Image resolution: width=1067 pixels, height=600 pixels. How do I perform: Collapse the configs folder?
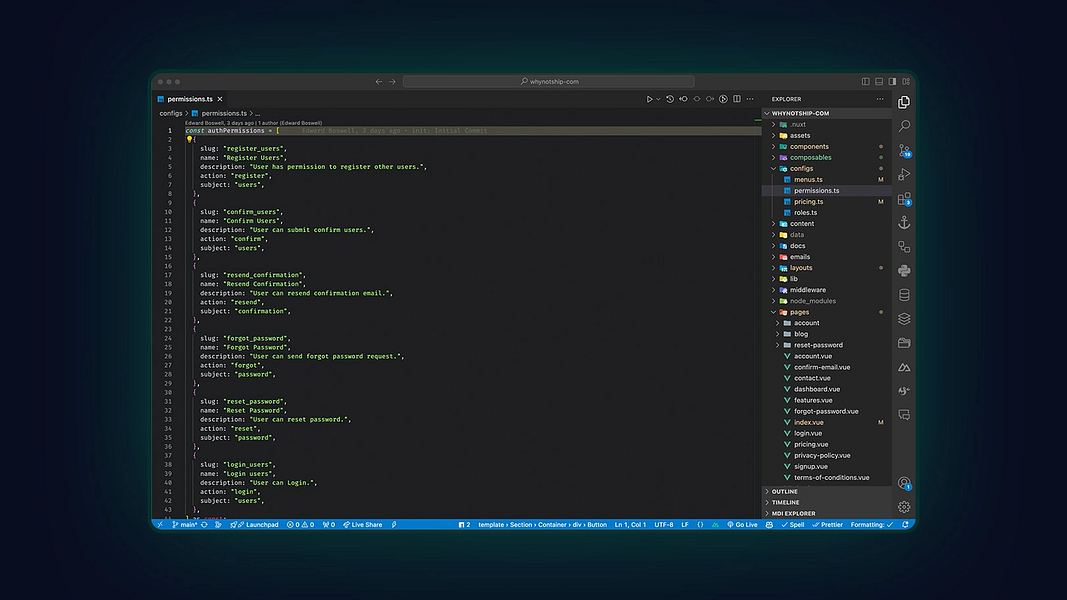[800, 169]
